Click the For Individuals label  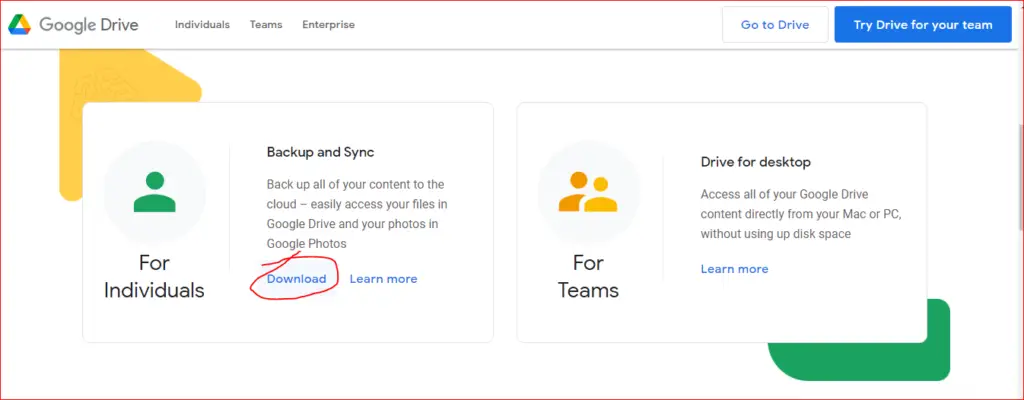pos(154,276)
